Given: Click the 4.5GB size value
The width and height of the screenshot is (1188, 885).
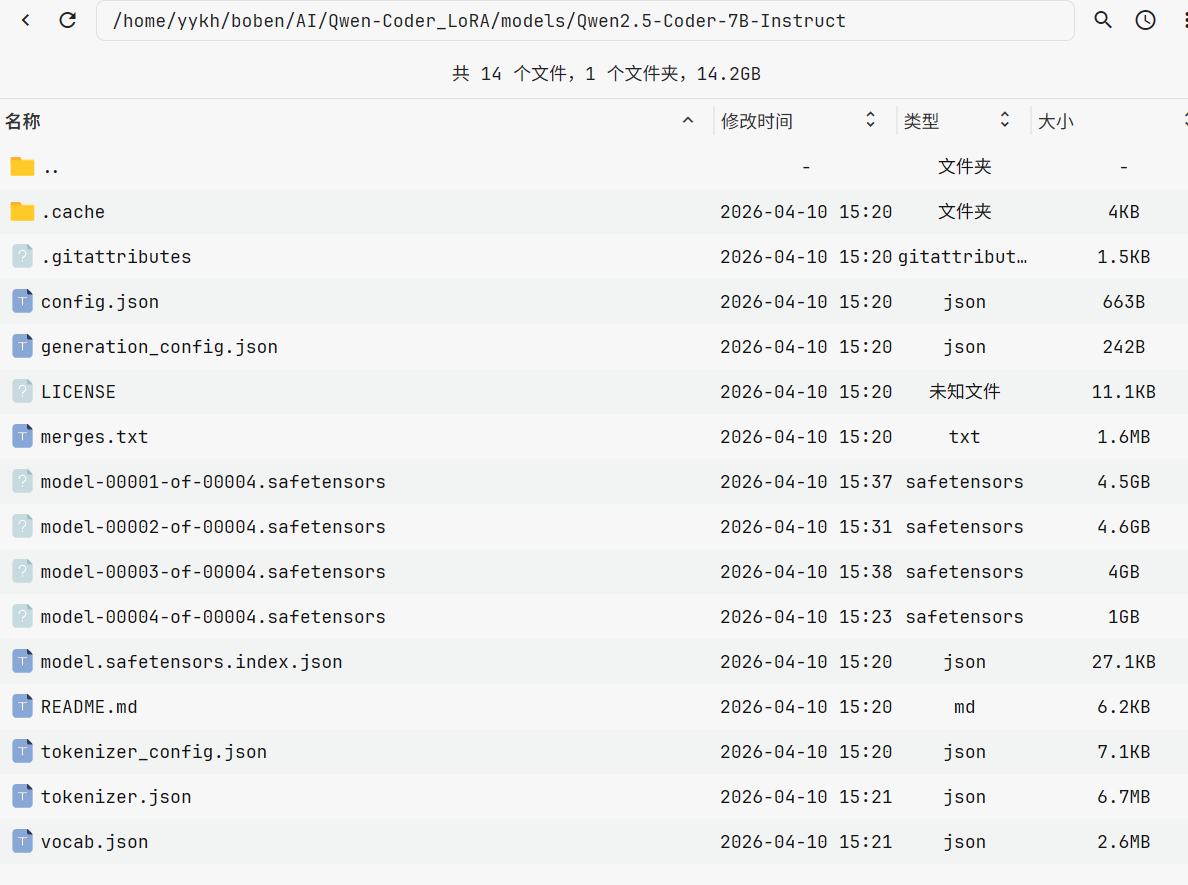Looking at the screenshot, I should (x=1124, y=482).
